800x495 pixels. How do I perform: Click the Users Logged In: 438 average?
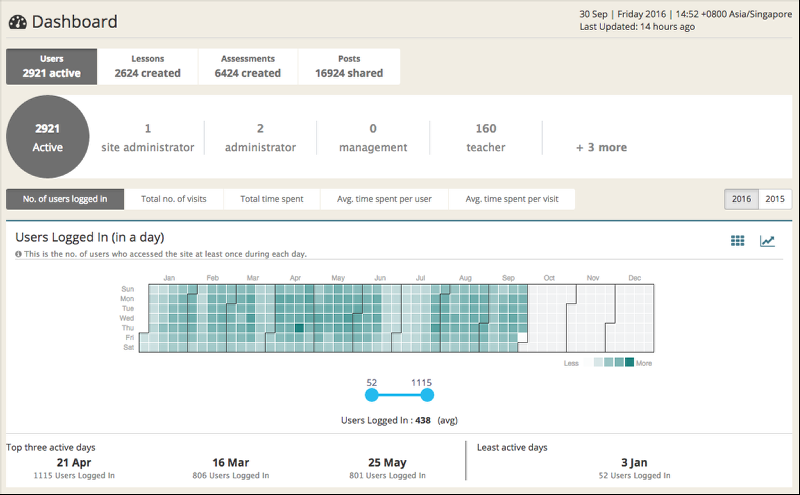click(x=399, y=420)
